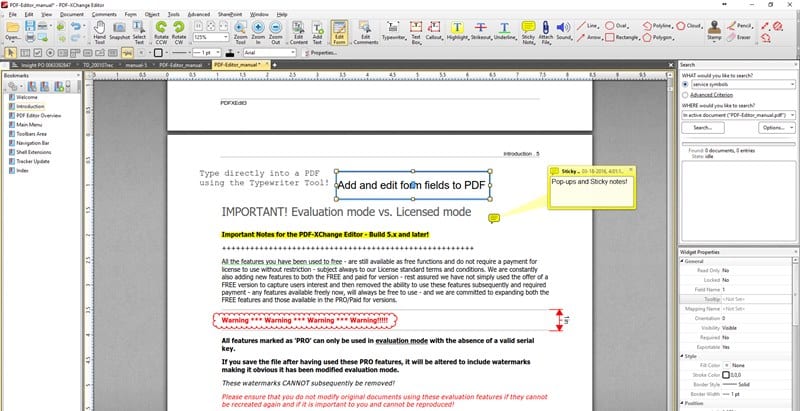Click the Attach File paperclip tool
Viewport: 800px width, 411px height.
545,32
